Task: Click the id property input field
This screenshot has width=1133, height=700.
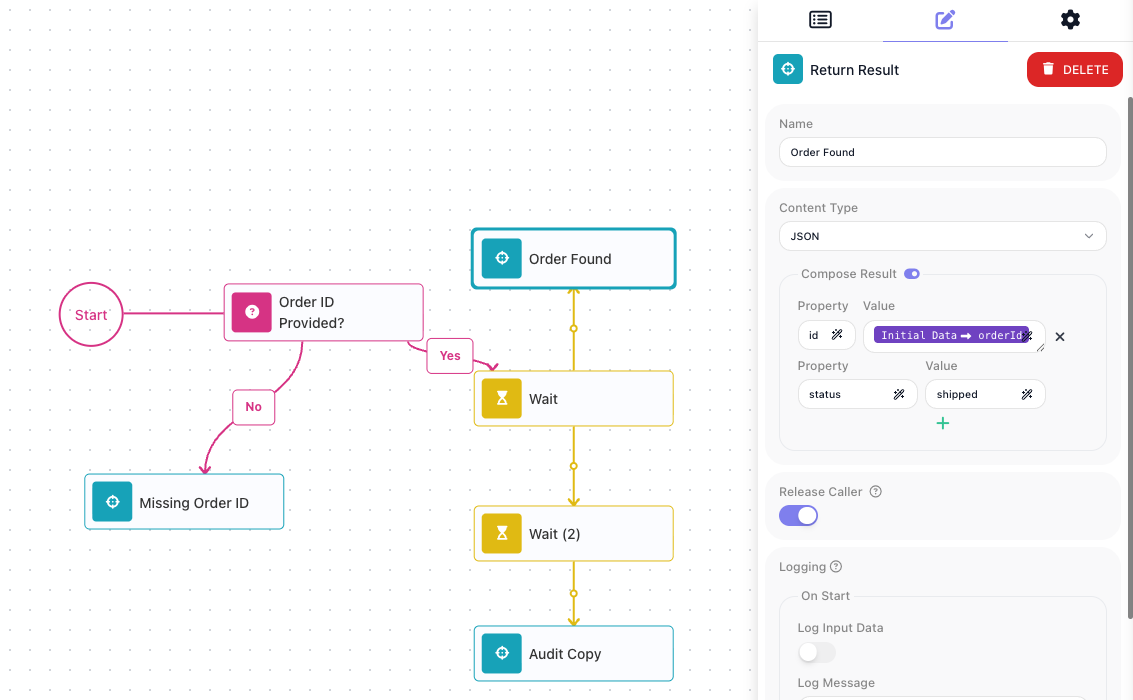Action: tap(827, 335)
